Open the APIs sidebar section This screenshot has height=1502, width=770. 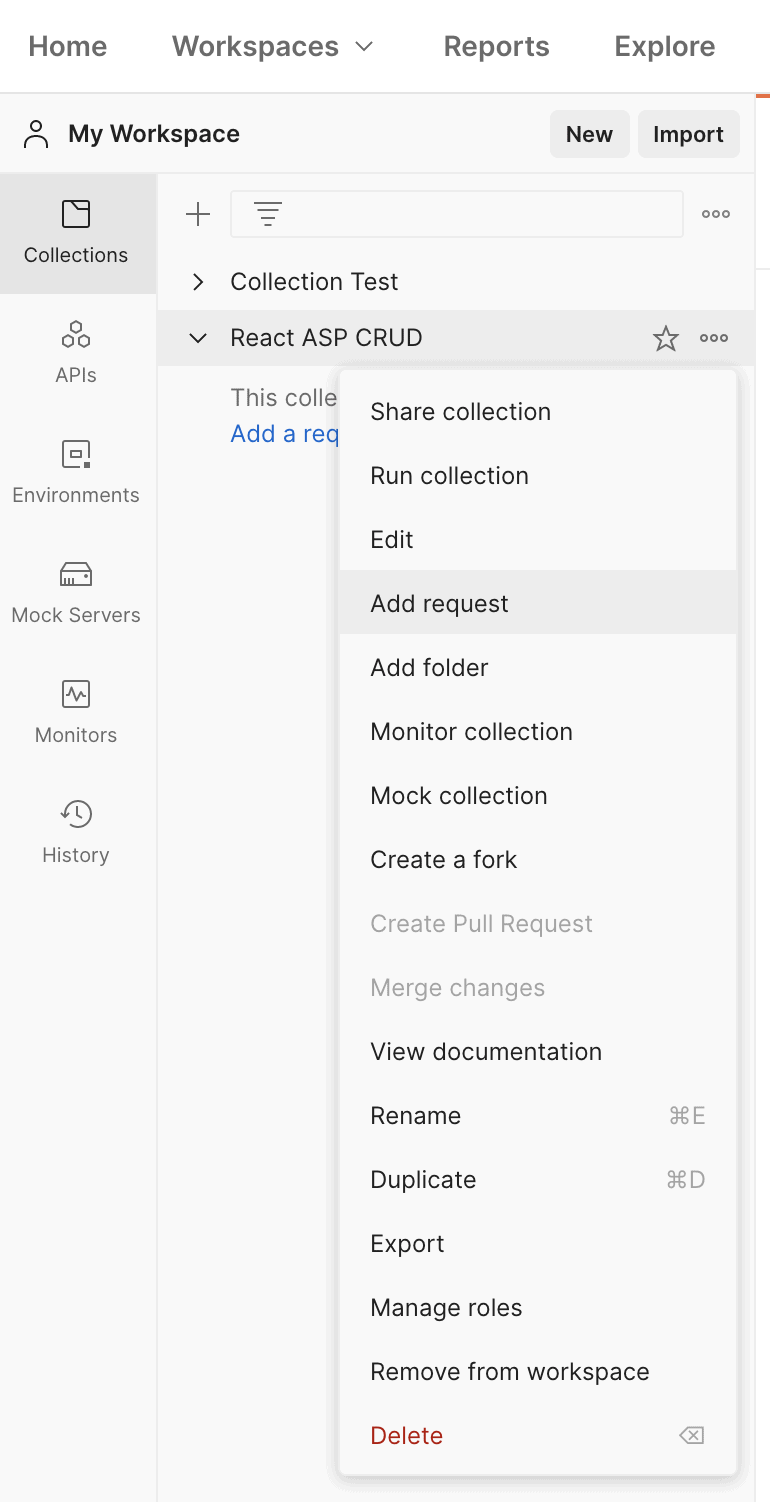click(77, 353)
